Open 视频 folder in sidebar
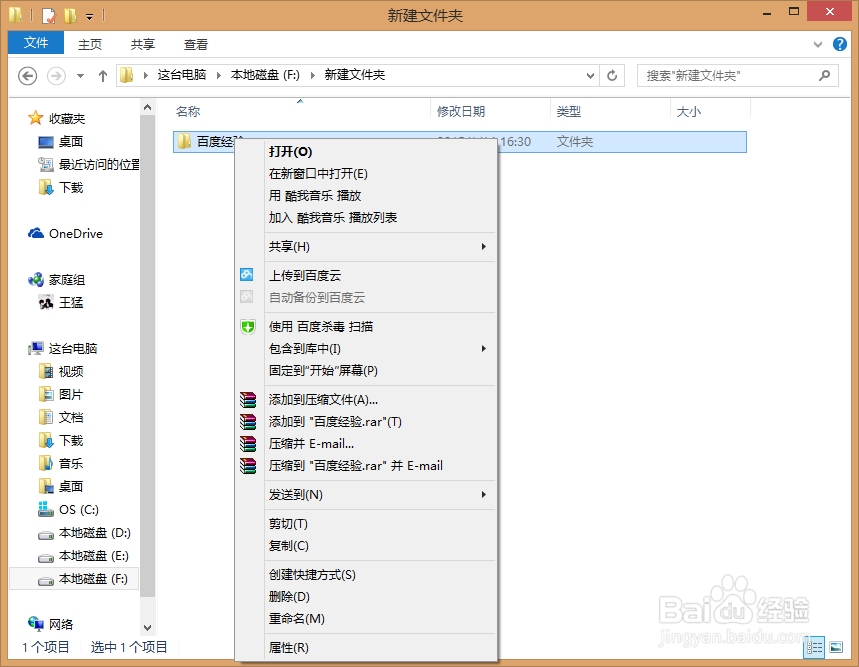 click(x=61, y=372)
